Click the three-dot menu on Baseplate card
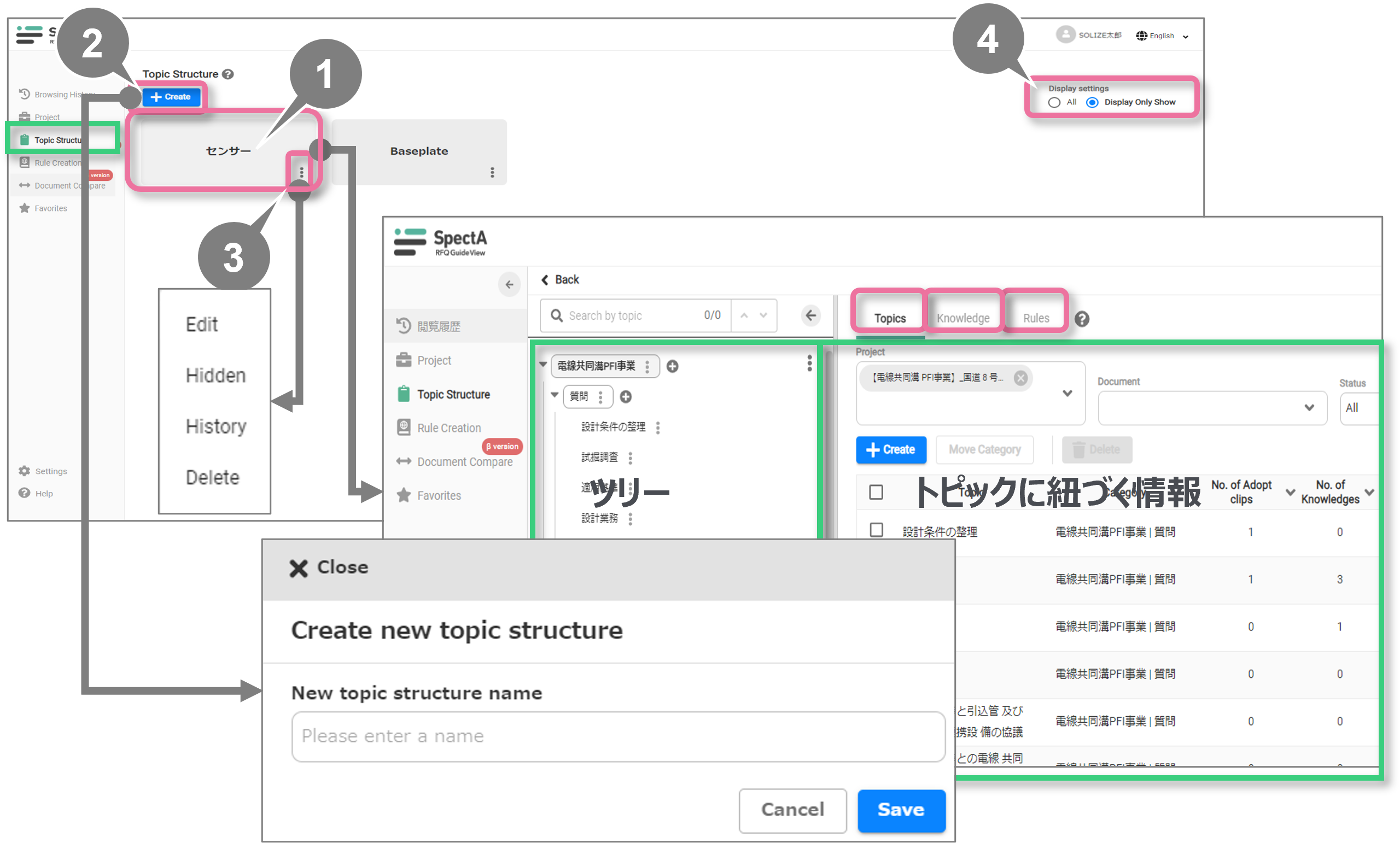This screenshot has width=1400, height=843. coord(492,172)
